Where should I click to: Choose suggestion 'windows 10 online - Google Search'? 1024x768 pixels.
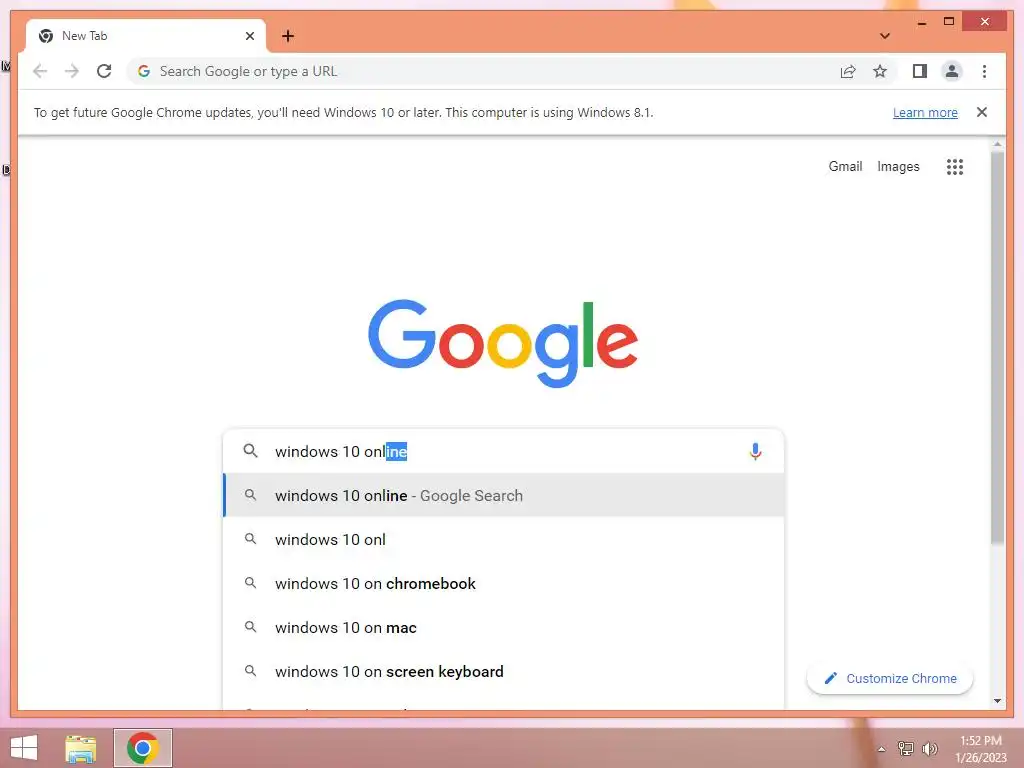[x=504, y=496]
